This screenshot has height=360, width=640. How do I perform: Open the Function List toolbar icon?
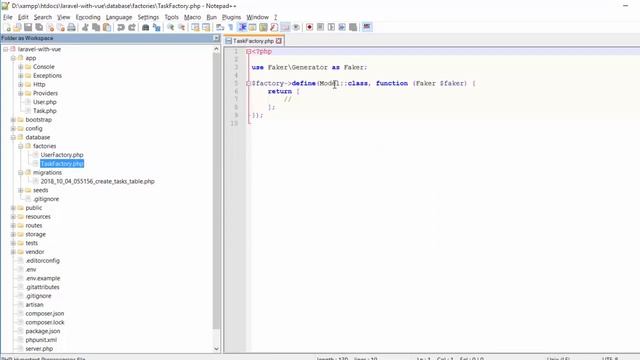pyautogui.click(x=274, y=27)
